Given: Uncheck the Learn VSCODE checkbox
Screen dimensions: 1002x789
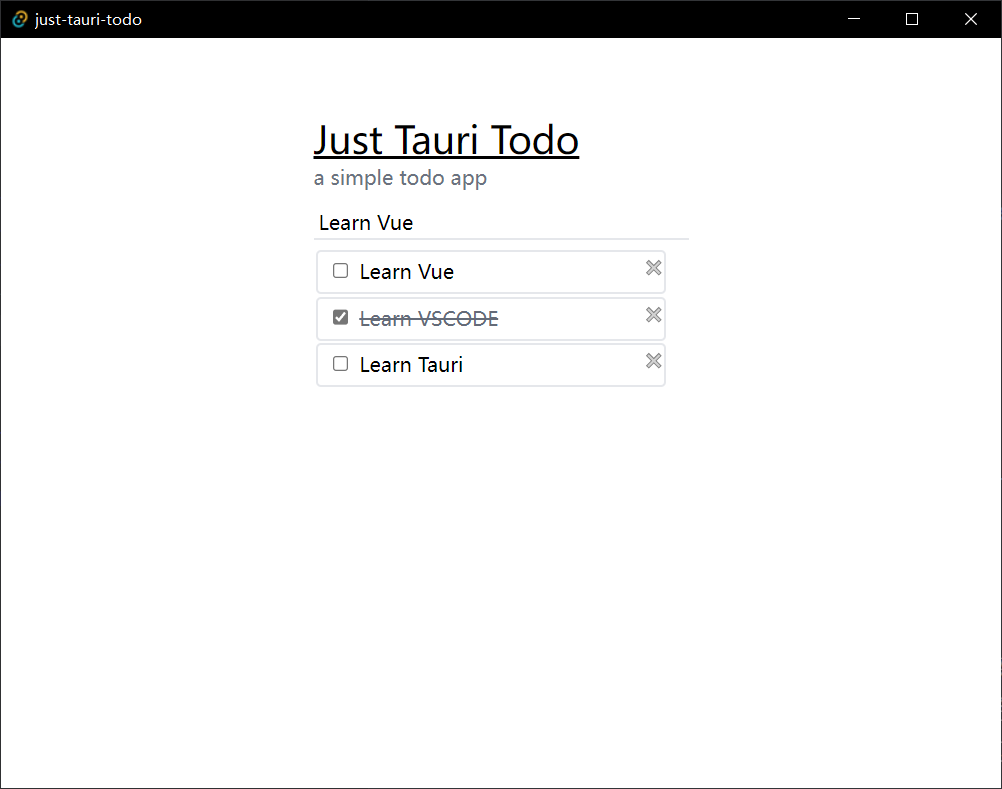Looking at the screenshot, I should [x=340, y=316].
